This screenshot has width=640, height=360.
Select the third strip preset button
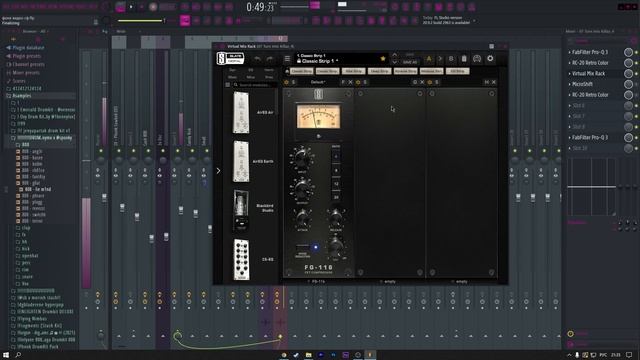click(353, 71)
